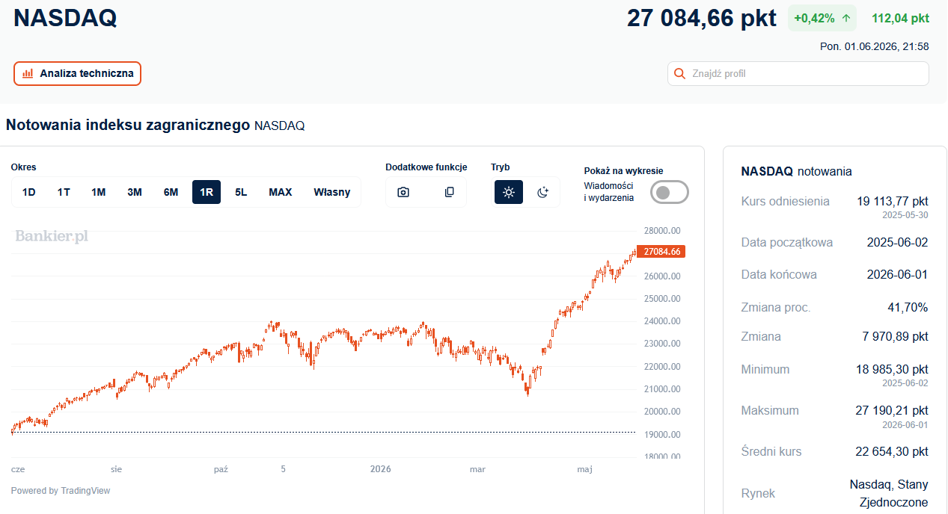Click Kurs odniesienia value 19 113,77 pkt

click(892, 201)
